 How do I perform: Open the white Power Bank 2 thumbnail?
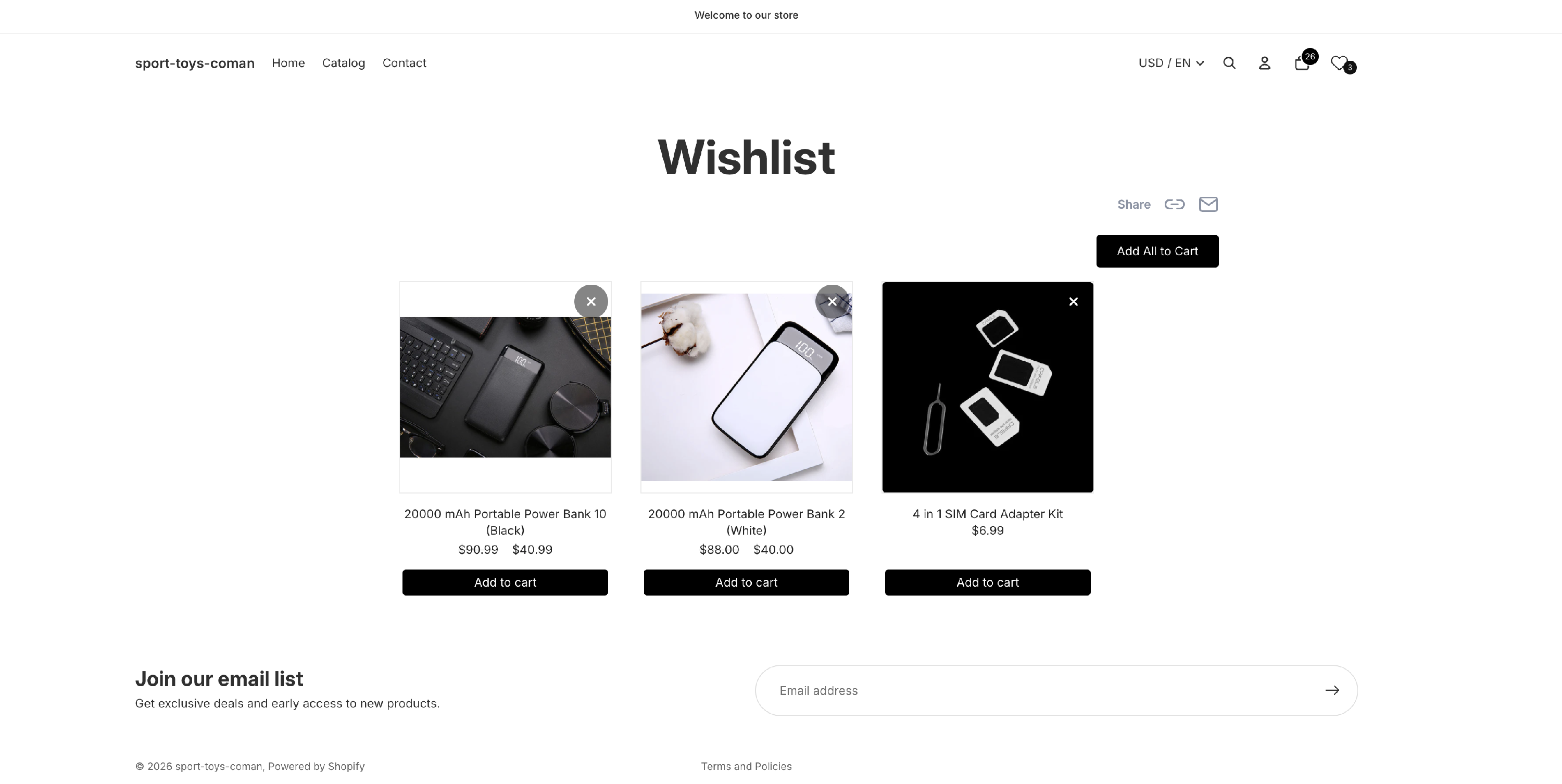747,387
